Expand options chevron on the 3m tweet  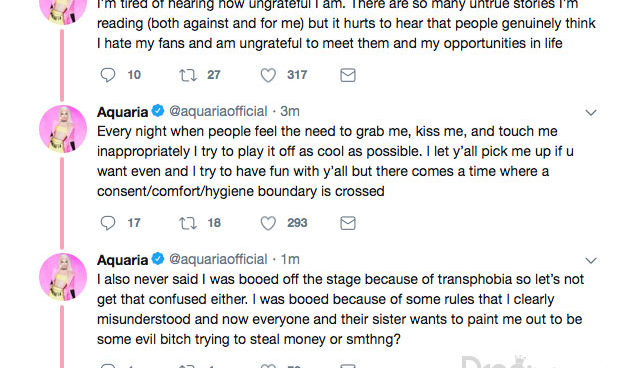[x=591, y=113]
